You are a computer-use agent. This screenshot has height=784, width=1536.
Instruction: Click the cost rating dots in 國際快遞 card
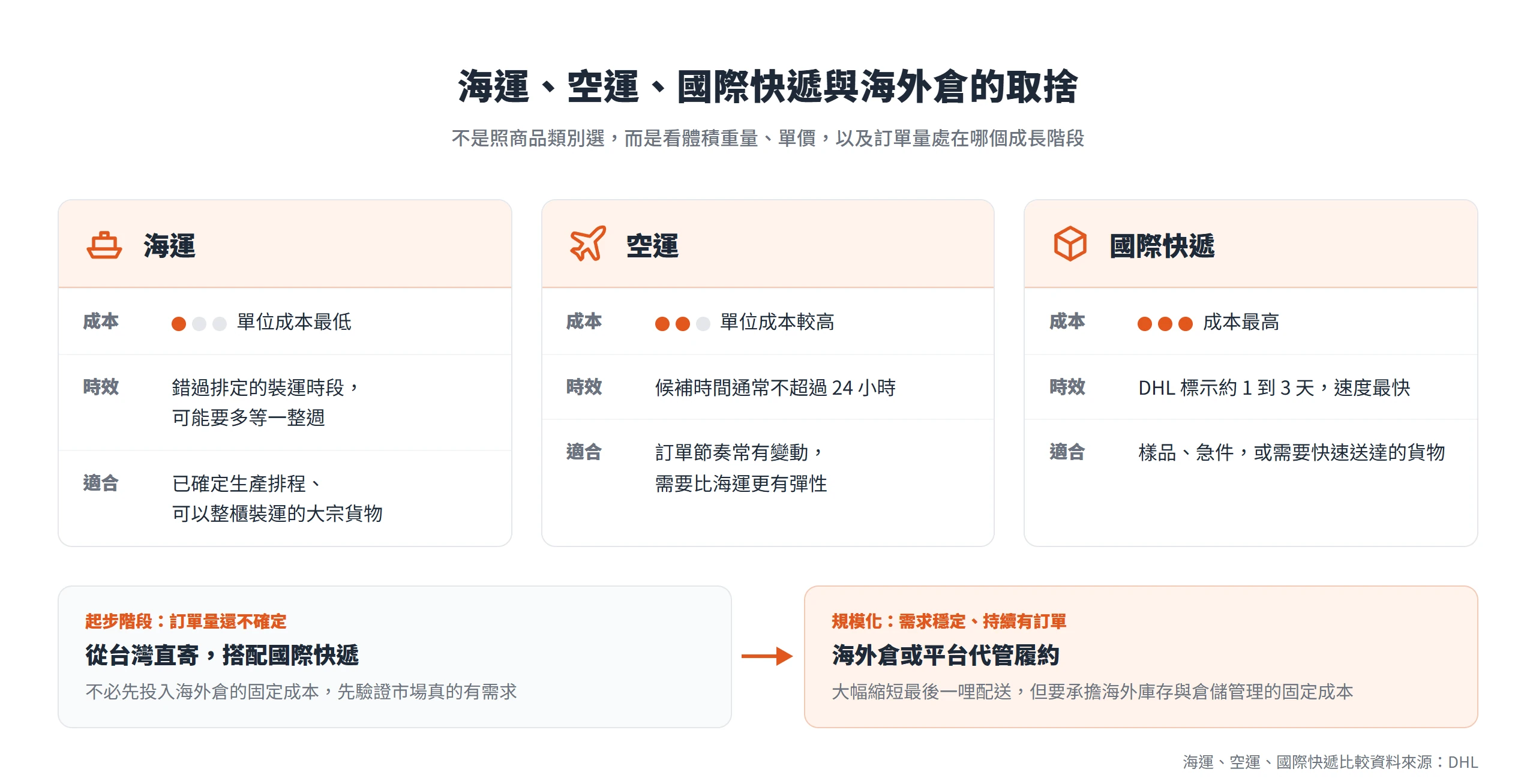[x=1165, y=324]
